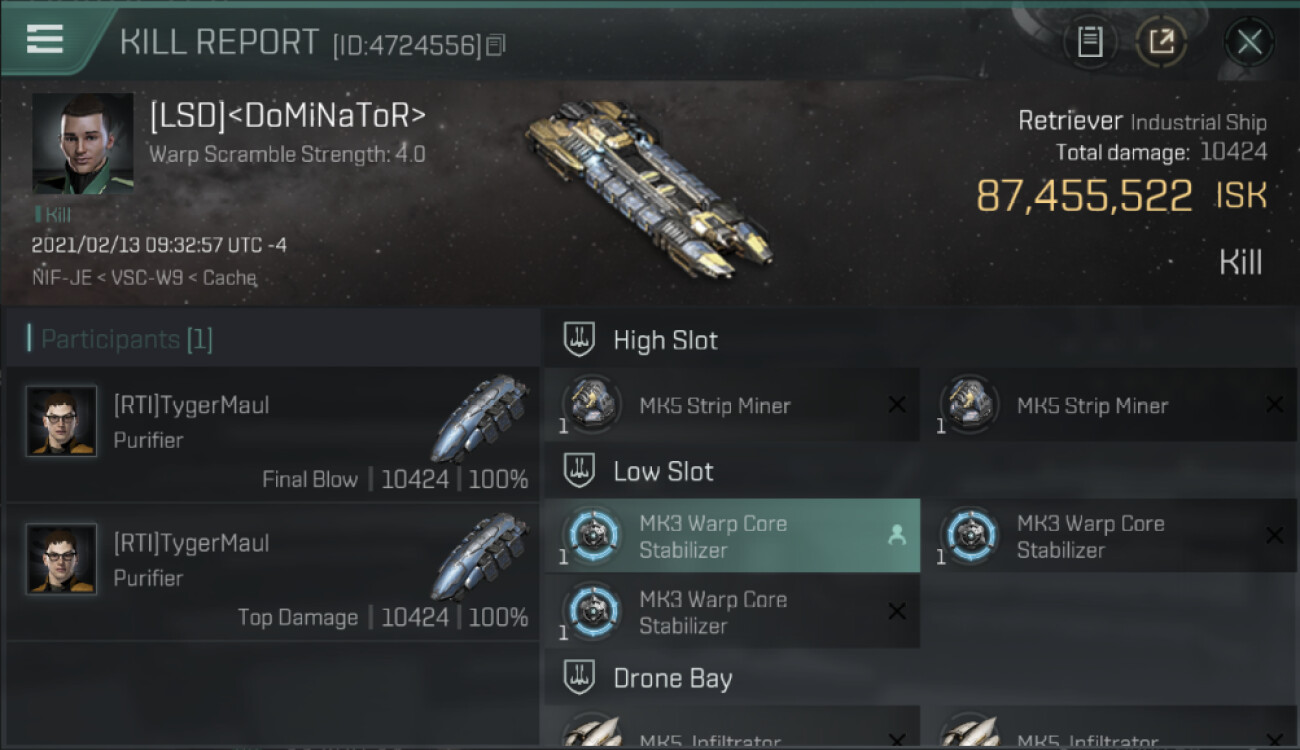Open TygerMaul Top Damage portrait
1300x750 pixels.
(x=62, y=559)
